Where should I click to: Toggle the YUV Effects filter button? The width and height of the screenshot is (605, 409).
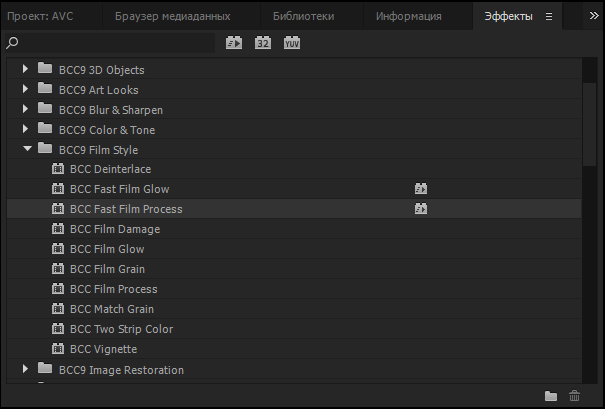click(292, 43)
